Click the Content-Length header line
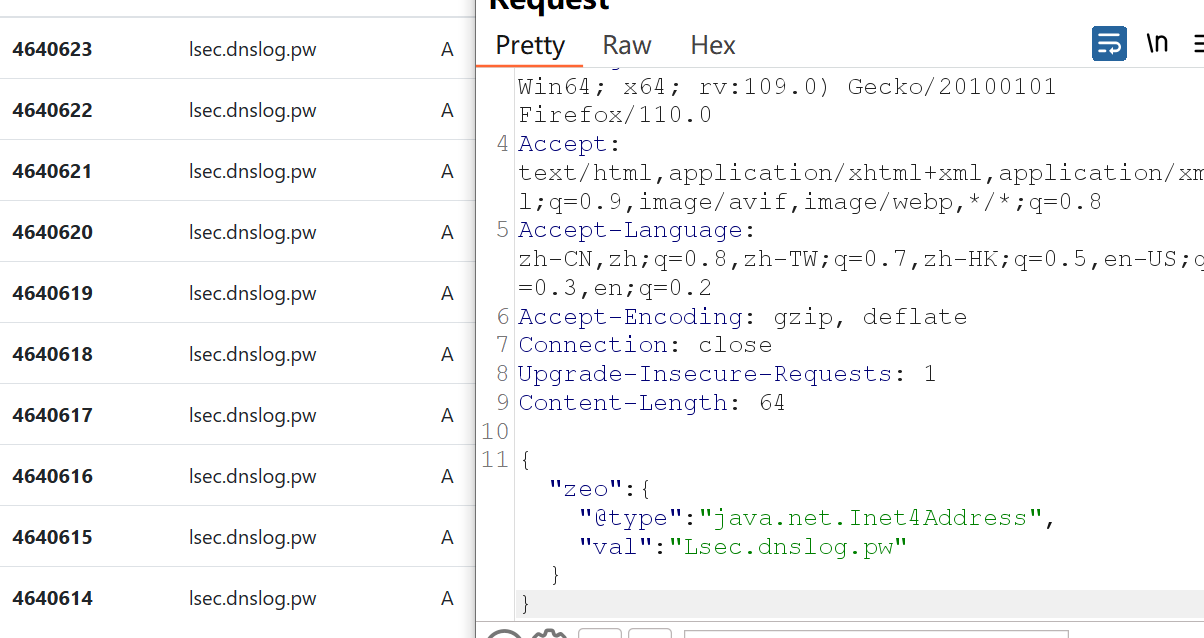The height and width of the screenshot is (638, 1204). tap(651, 403)
